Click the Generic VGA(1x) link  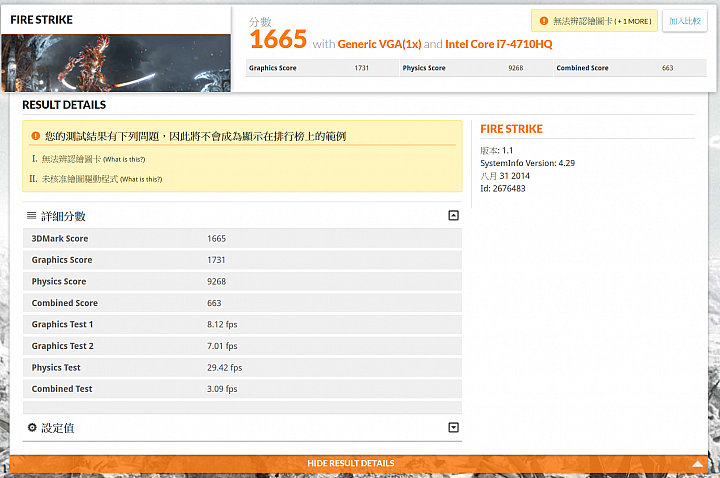click(379, 44)
